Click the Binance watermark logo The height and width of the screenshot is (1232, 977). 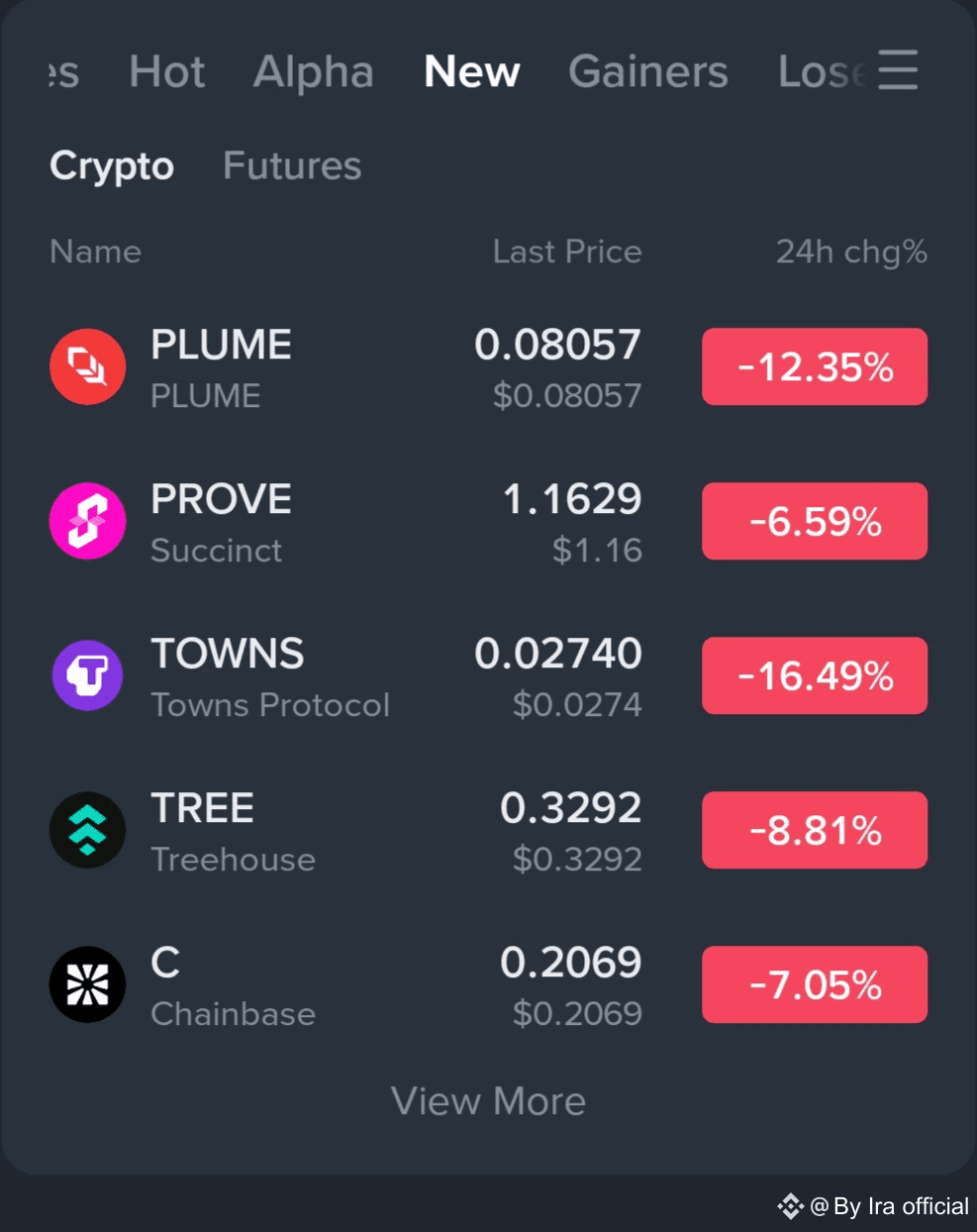(x=790, y=1206)
